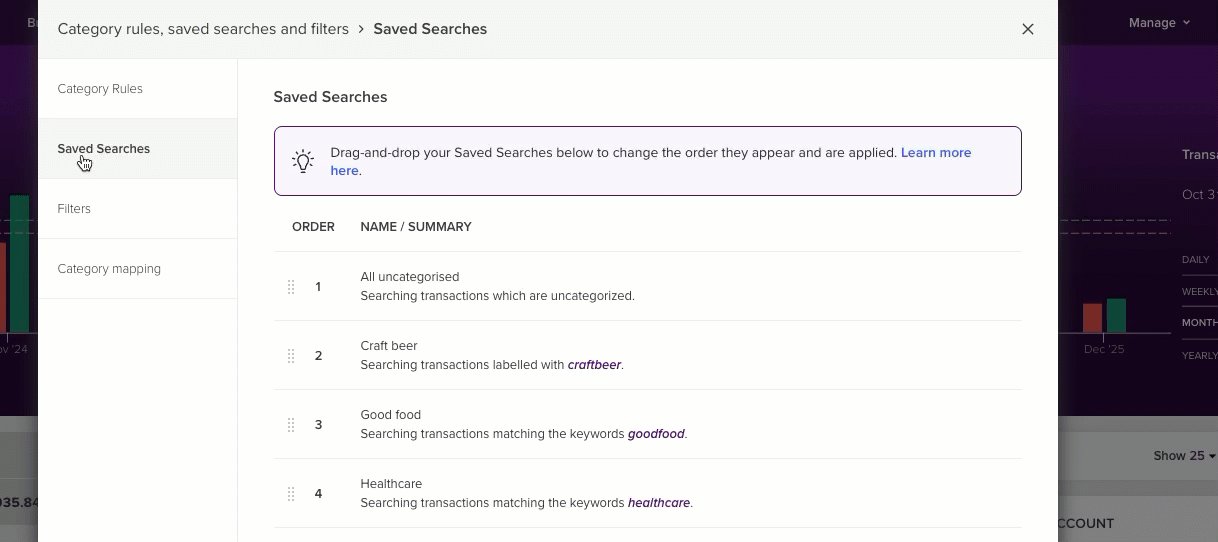The height and width of the screenshot is (542, 1218).
Task: Click the craftbeer label link
Action: point(594,365)
